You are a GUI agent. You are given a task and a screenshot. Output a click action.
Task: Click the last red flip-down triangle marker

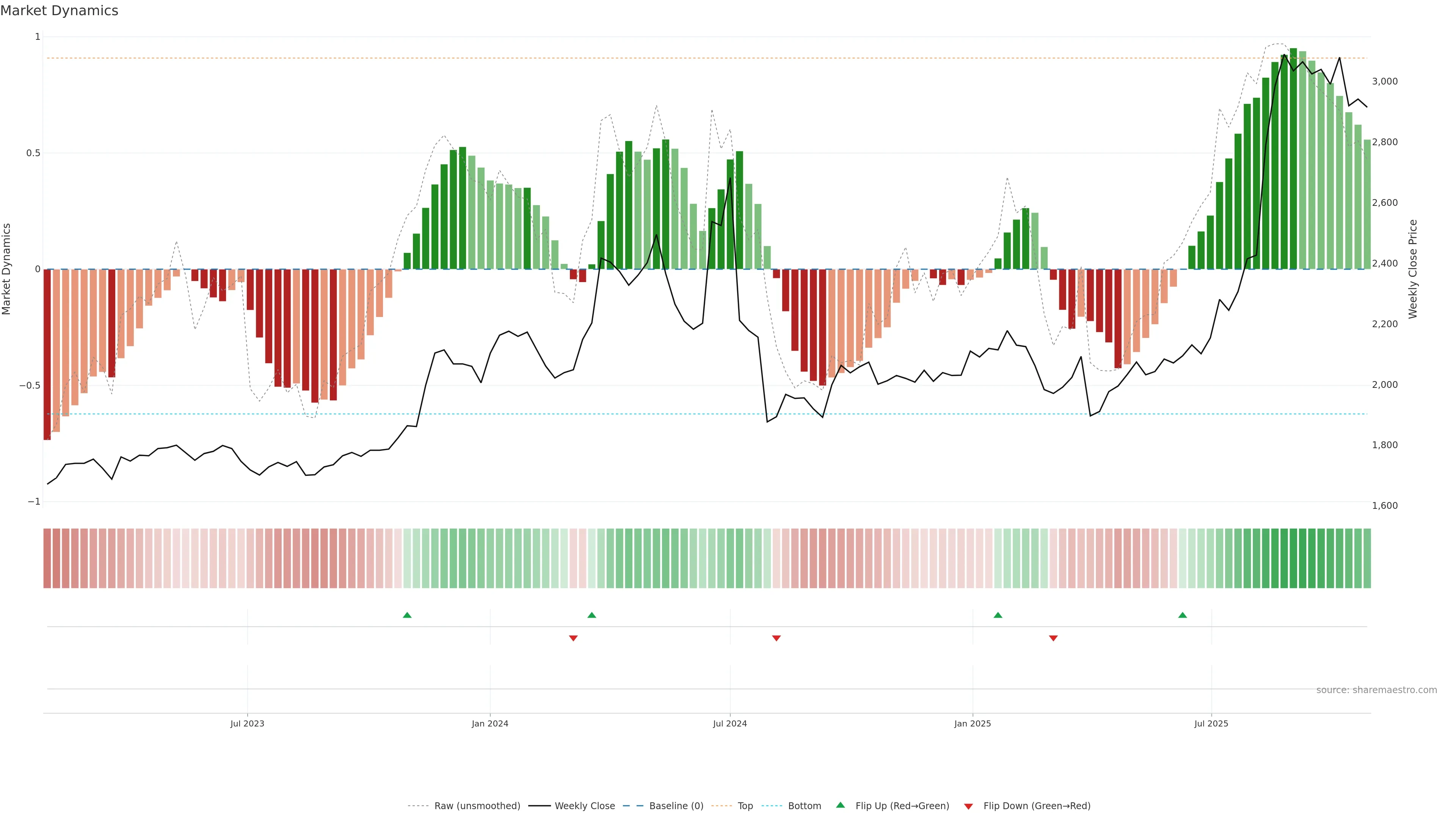[1053, 638]
